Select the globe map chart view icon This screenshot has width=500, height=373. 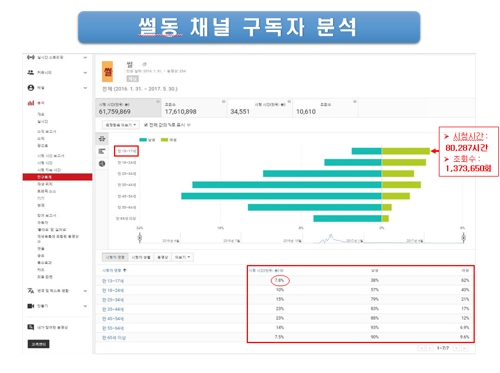(102, 164)
